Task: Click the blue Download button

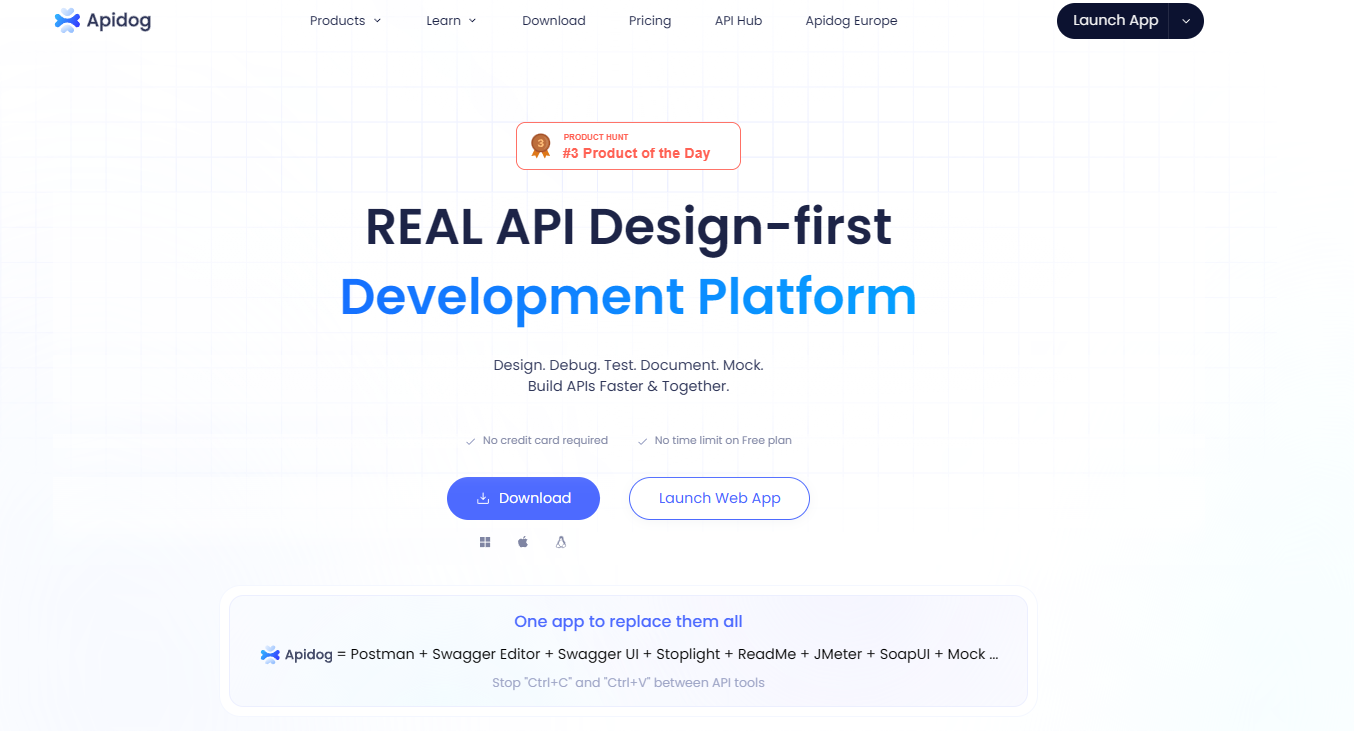Action: click(523, 498)
